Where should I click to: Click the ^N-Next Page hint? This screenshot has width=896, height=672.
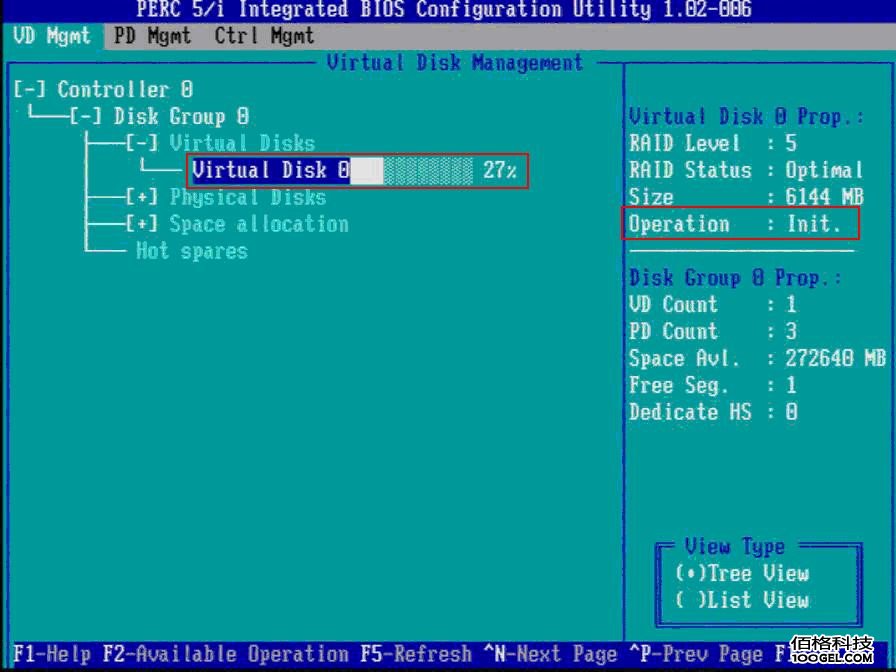click(x=550, y=654)
